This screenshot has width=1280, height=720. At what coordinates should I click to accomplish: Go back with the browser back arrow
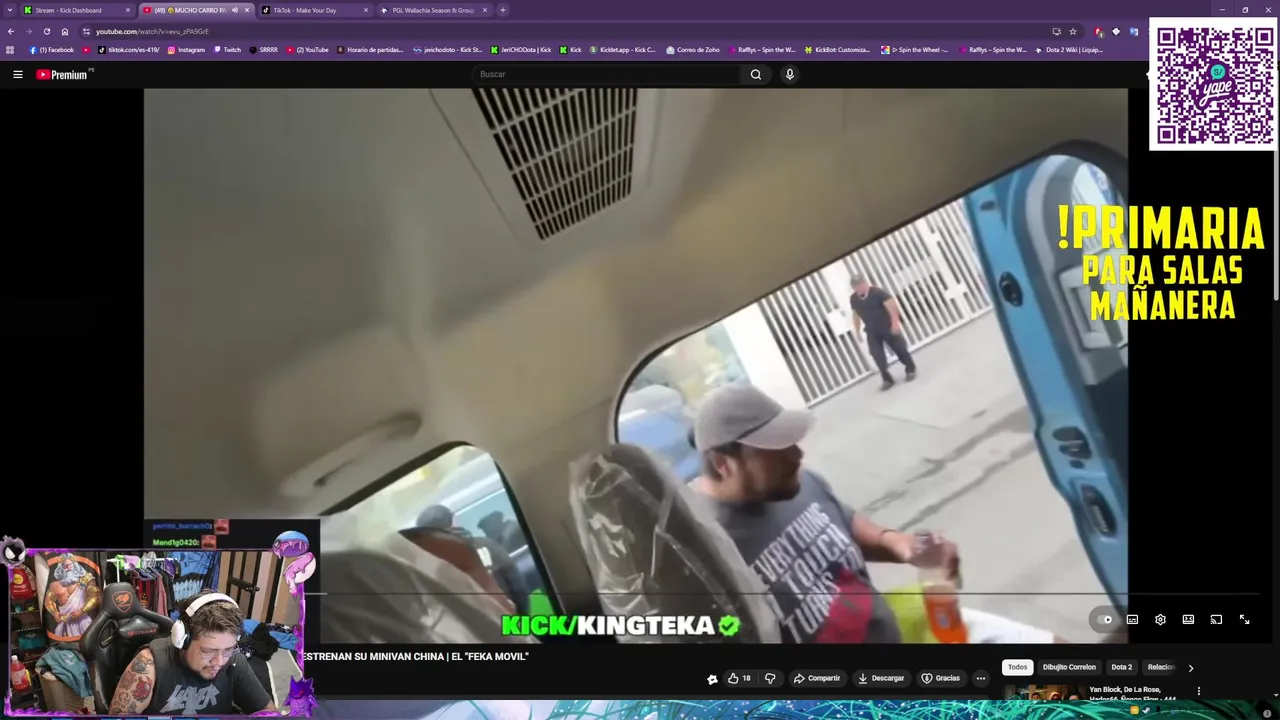[10, 31]
